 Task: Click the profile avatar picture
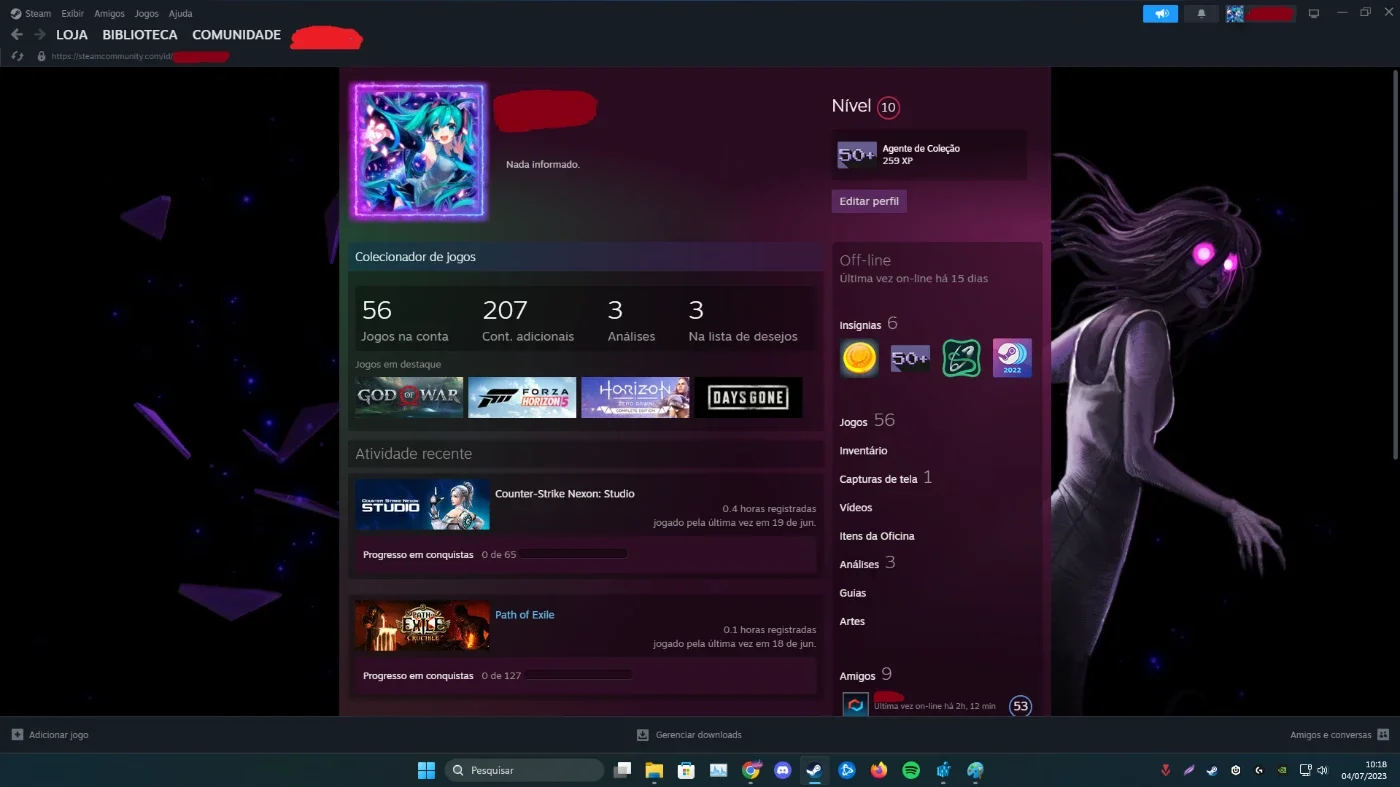419,151
